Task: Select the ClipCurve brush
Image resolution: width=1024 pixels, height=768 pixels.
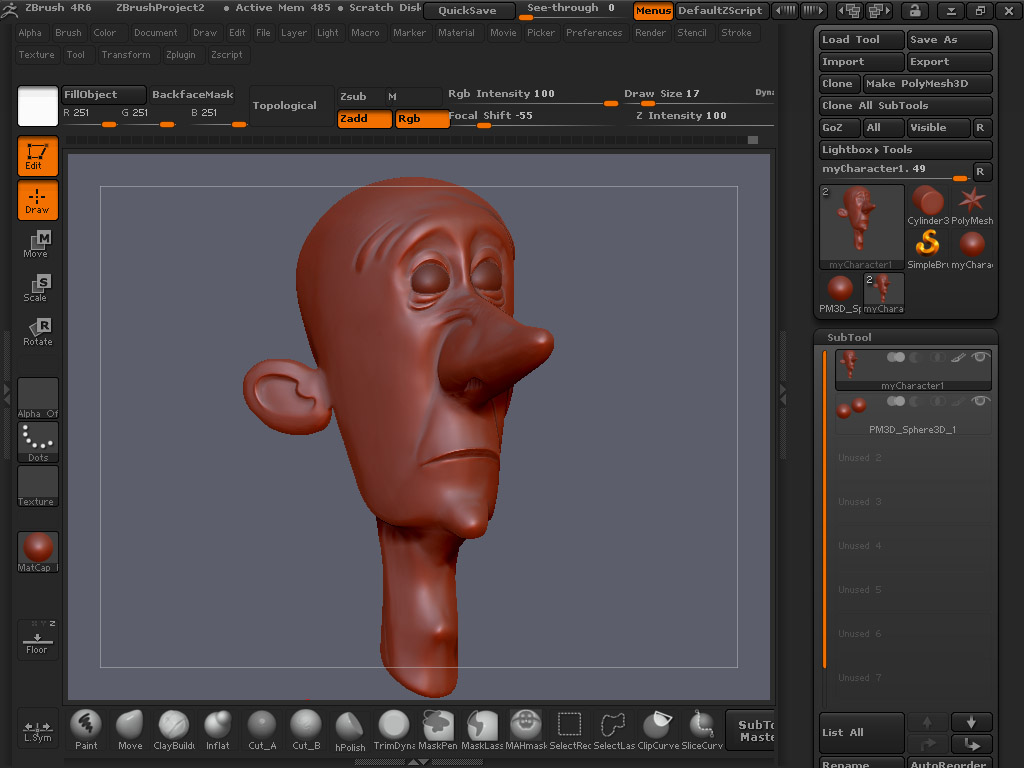Action: (658, 729)
